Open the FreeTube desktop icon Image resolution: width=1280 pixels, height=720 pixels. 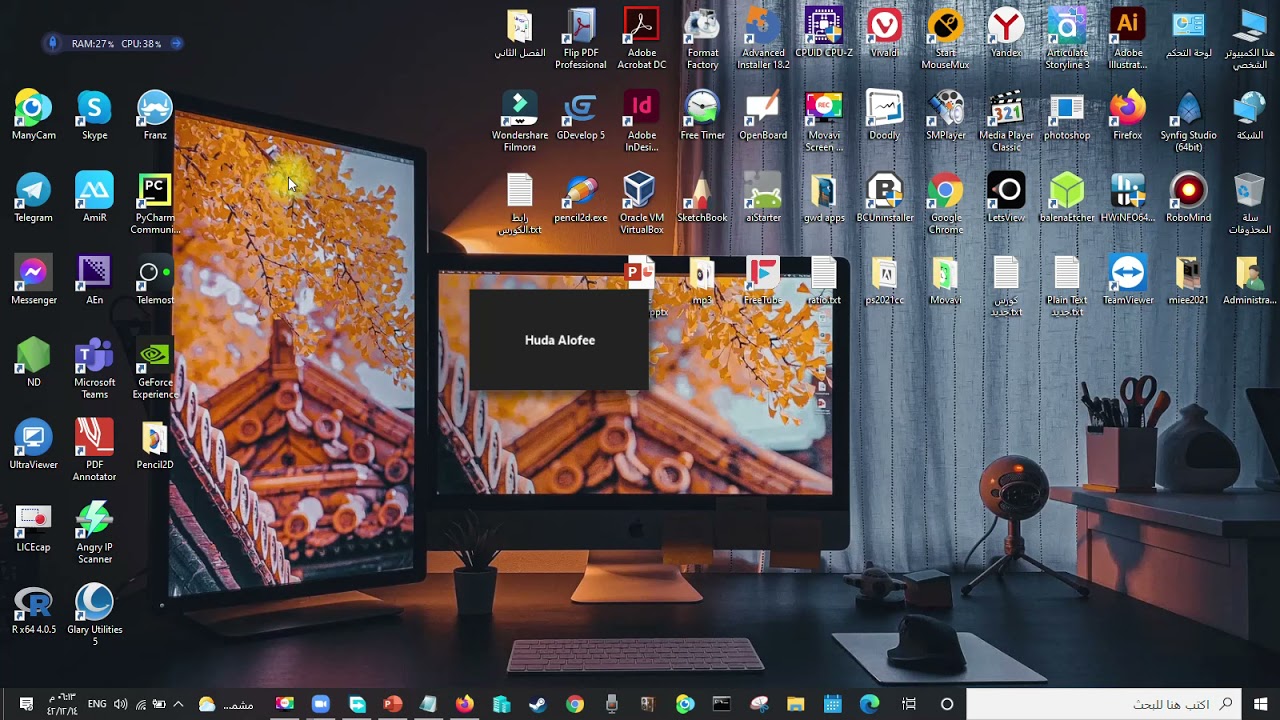click(763, 279)
